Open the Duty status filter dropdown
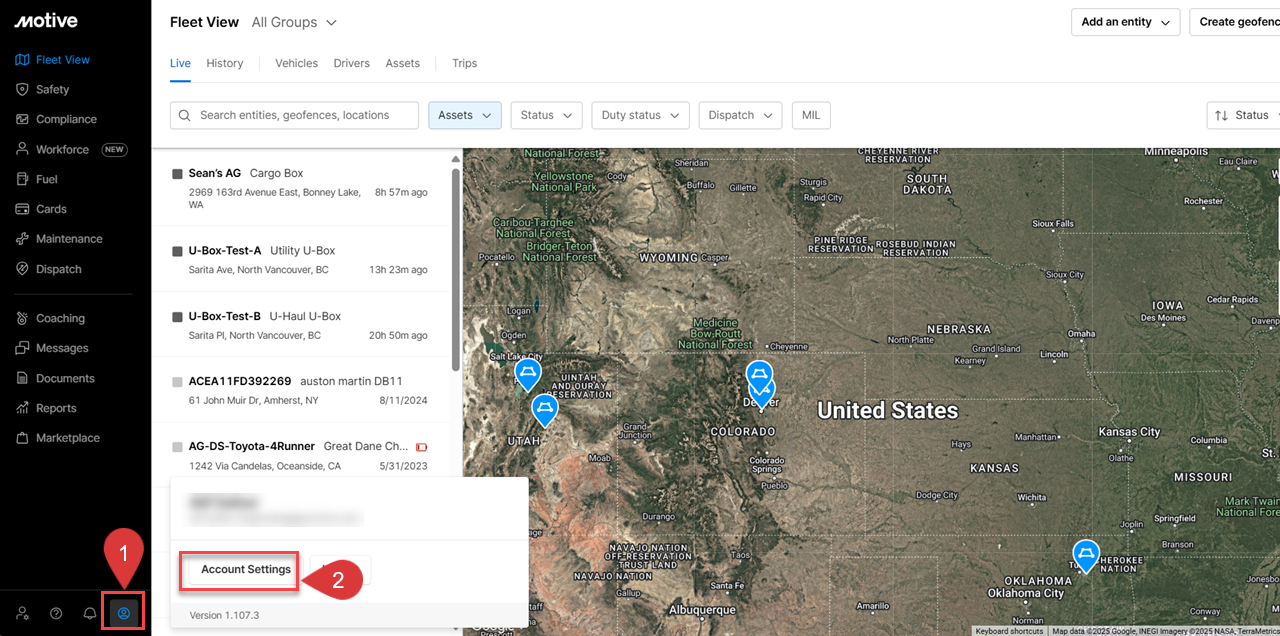The height and width of the screenshot is (636, 1280). [x=640, y=115]
